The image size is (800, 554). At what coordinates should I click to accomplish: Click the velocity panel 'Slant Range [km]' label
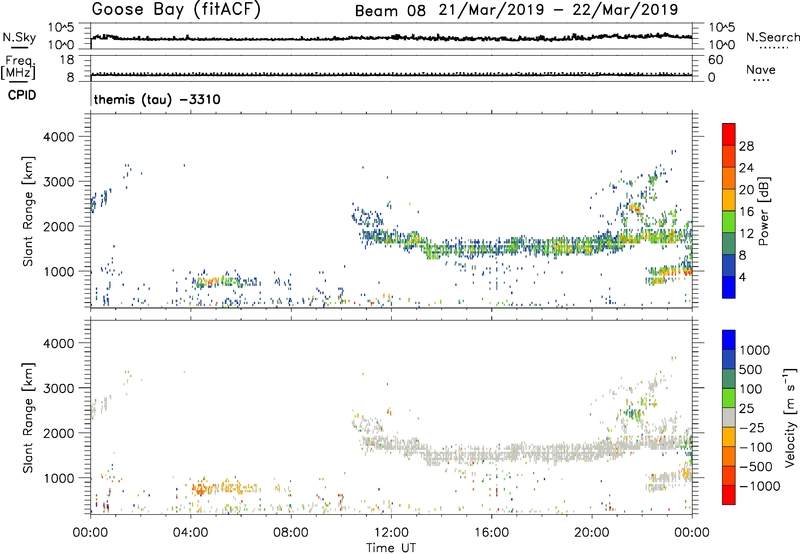(x=28, y=417)
